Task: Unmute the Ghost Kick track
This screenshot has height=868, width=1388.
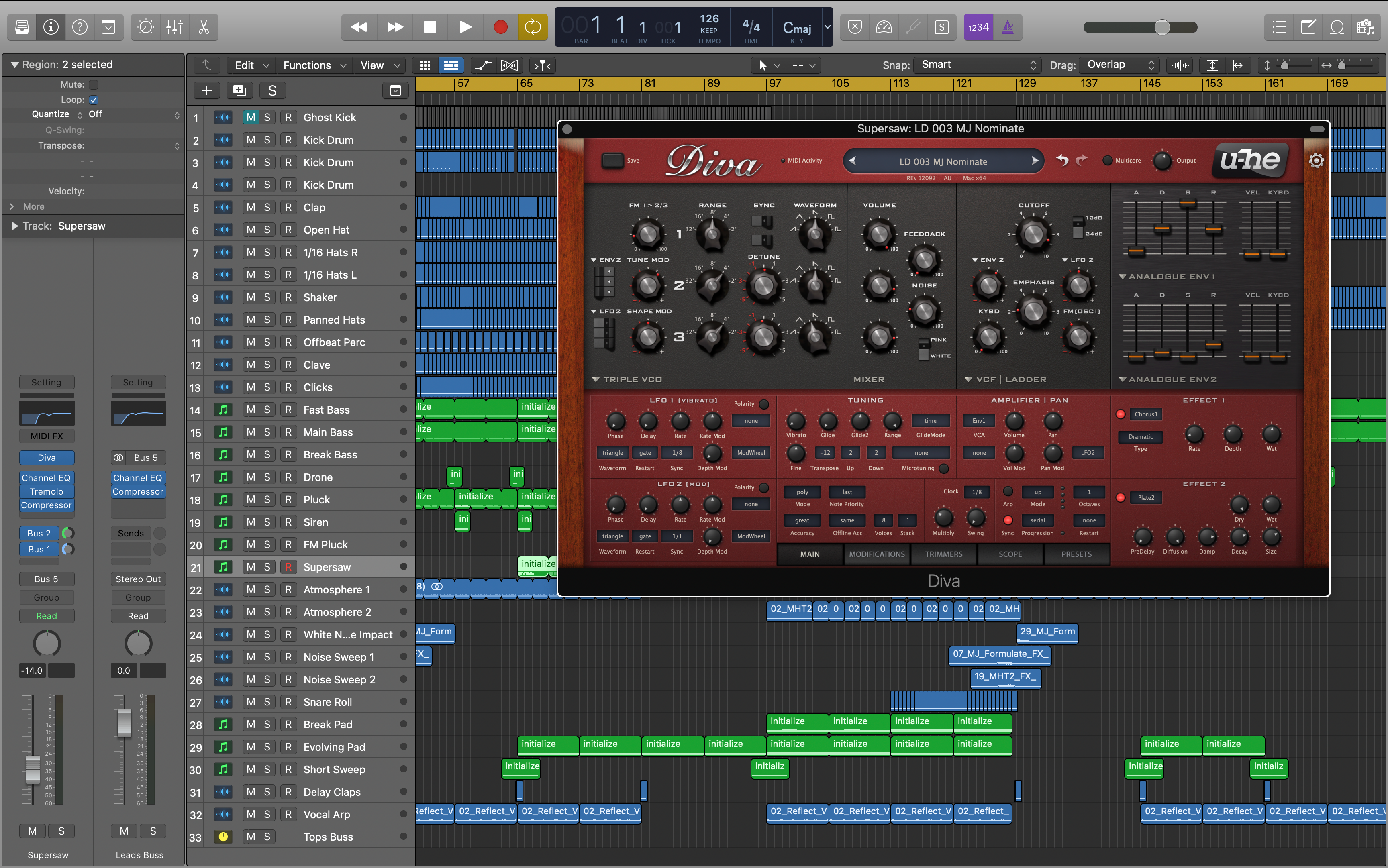Action: (x=250, y=118)
